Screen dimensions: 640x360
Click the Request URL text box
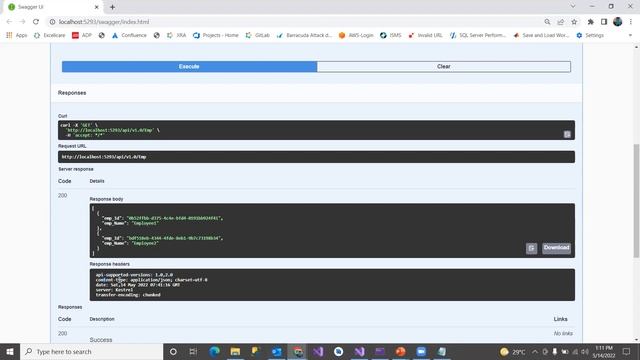click(316, 157)
